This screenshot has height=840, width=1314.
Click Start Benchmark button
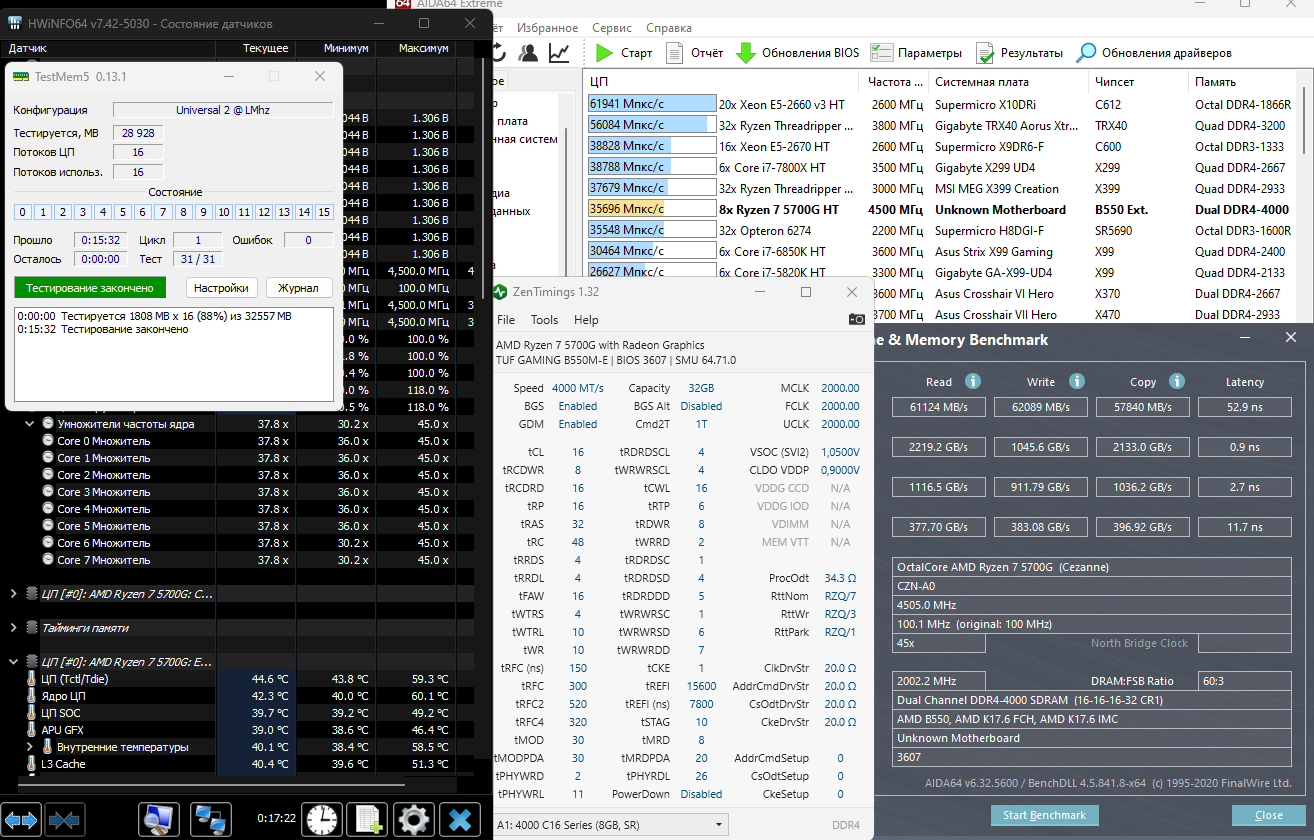point(1045,815)
